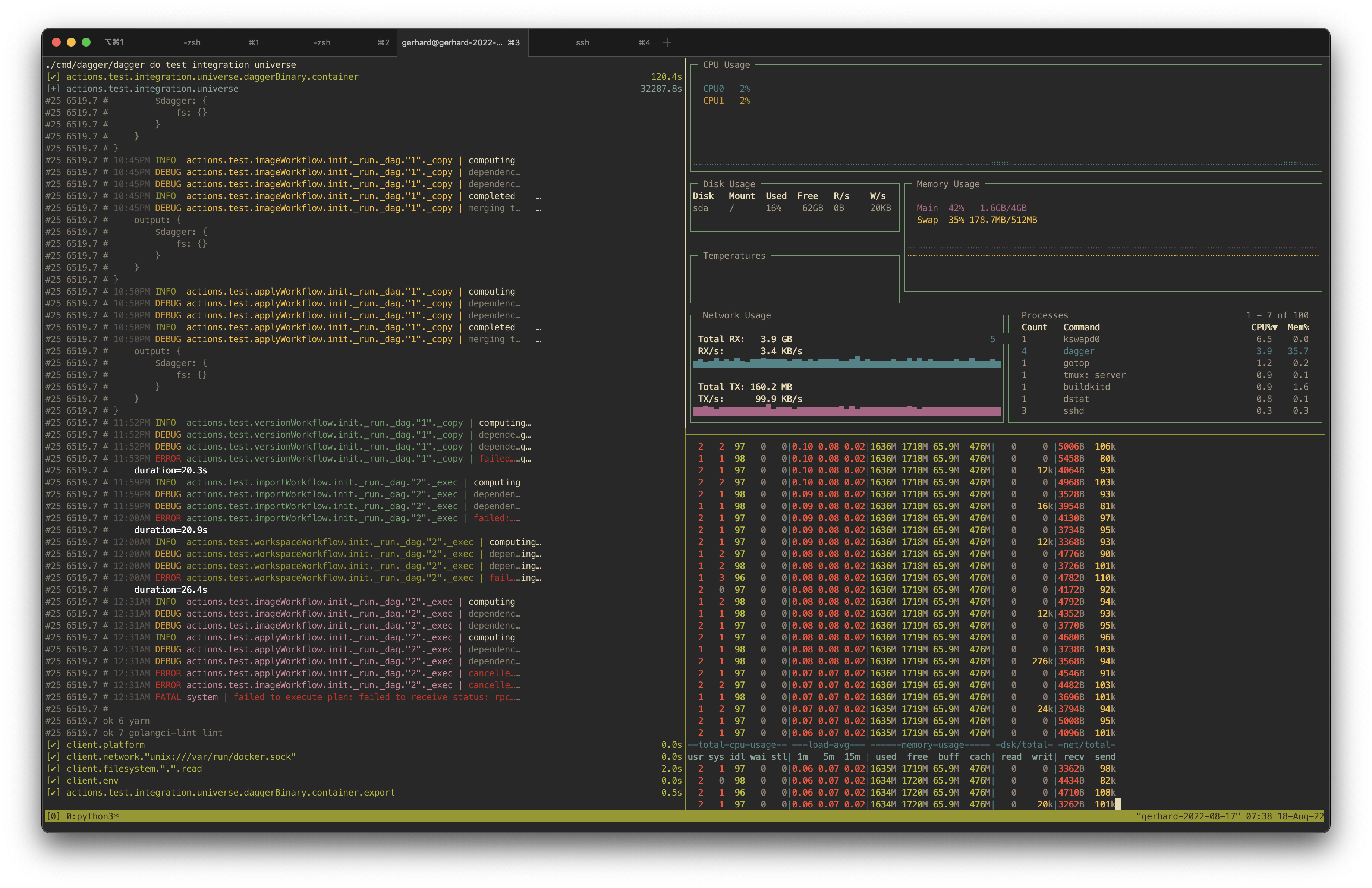Click the Temperatures panel title

pyautogui.click(x=734, y=256)
